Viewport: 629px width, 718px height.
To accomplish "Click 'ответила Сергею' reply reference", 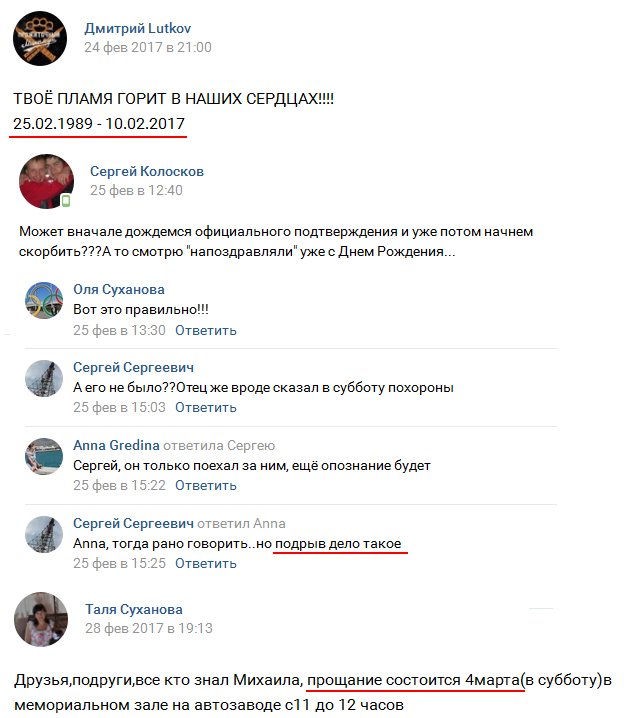I will tap(219, 445).
